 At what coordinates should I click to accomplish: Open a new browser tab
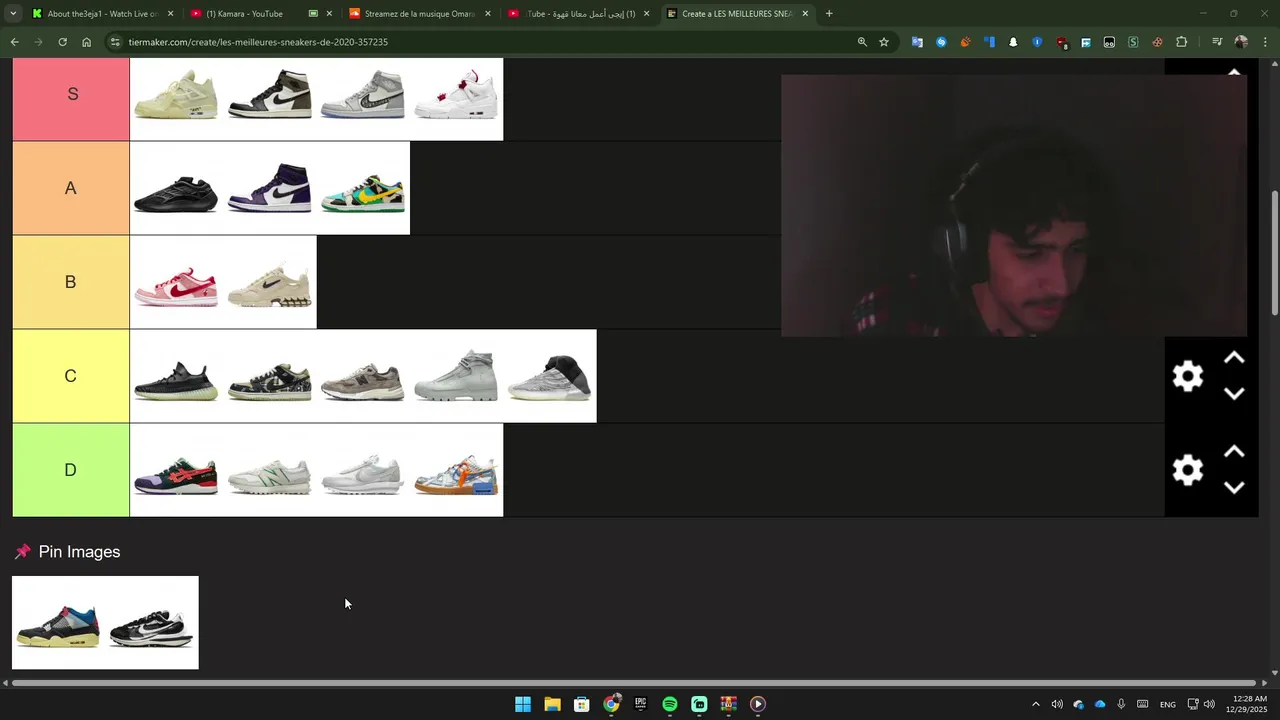829,14
